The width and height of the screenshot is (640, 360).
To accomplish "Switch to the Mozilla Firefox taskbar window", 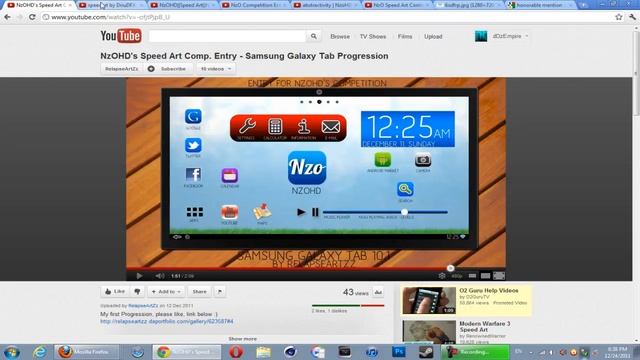I will pos(87,352).
